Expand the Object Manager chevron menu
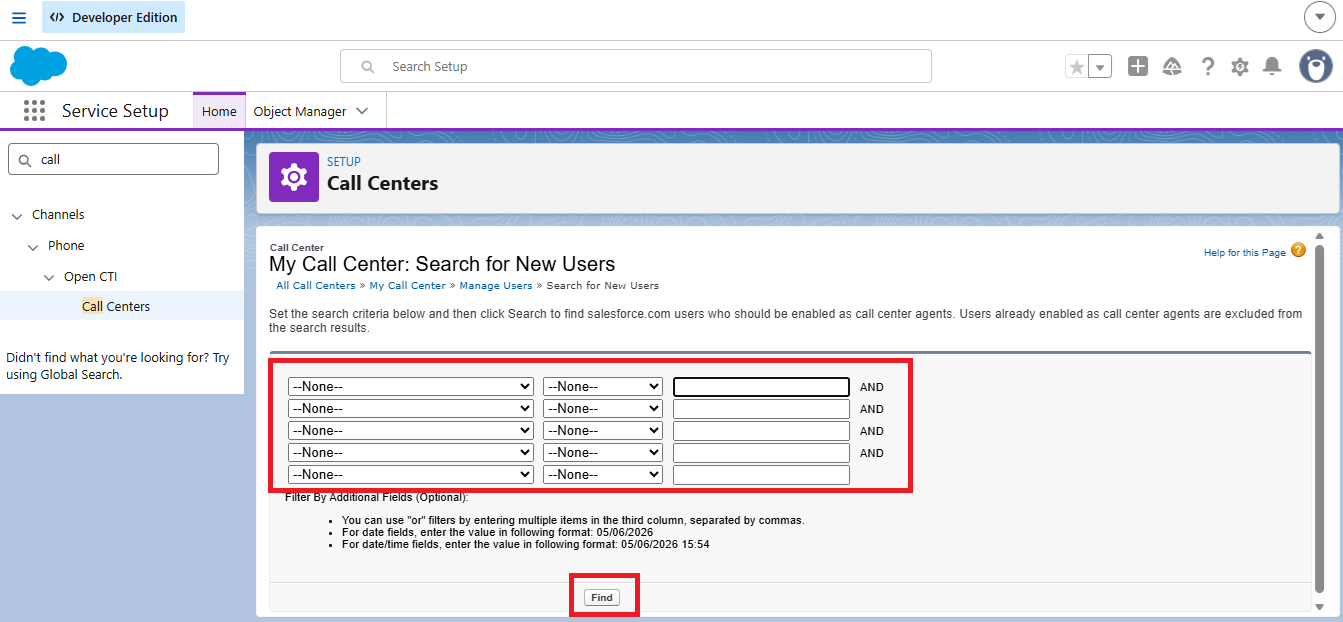Viewport: 1343px width, 622px height. (362, 111)
